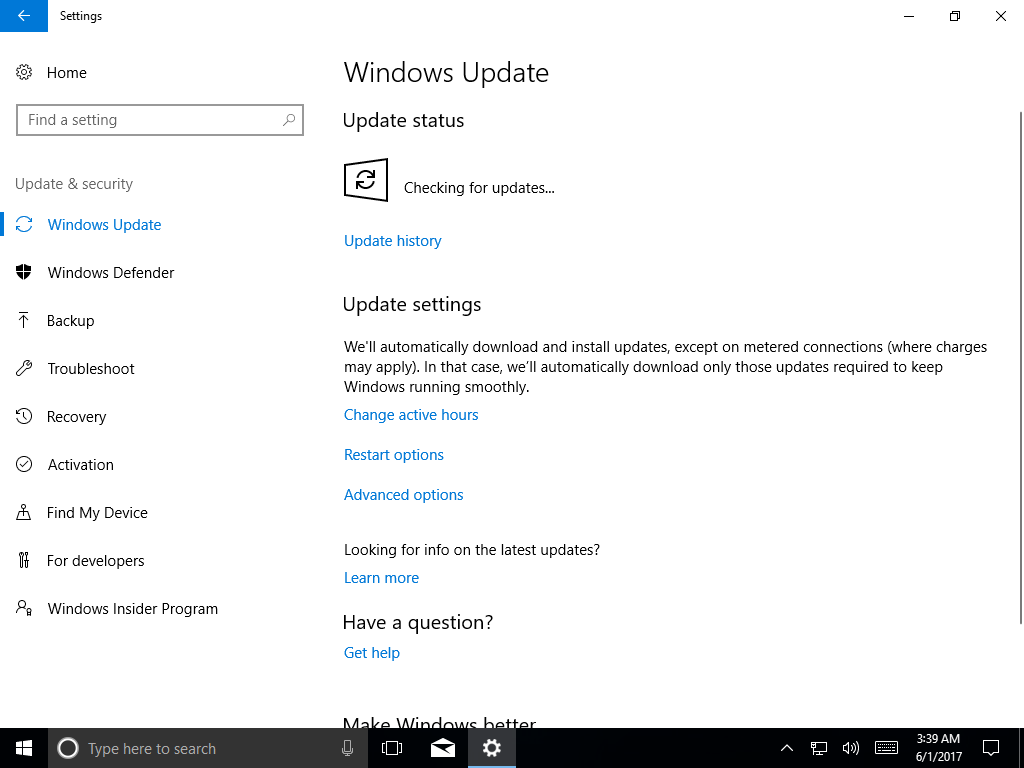The width and height of the screenshot is (1024, 768).
Task: Click the Home gear icon
Action: 24,72
